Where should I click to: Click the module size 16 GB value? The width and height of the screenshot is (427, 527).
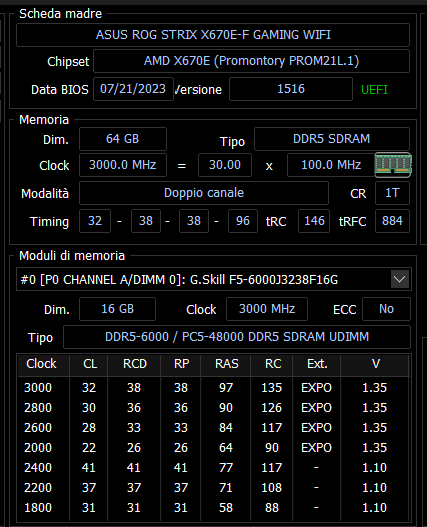(117, 309)
